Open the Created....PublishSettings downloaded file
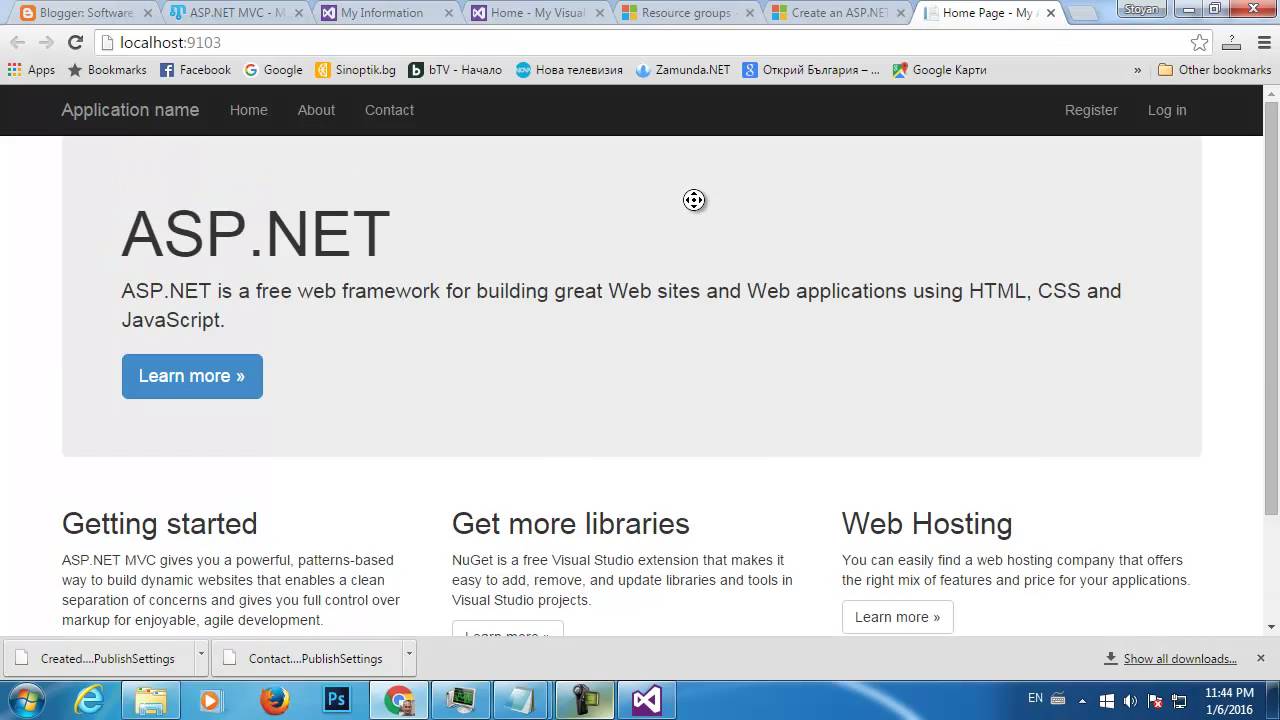Image resolution: width=1280 pixels, height=720 pixels. coord(100,658)
